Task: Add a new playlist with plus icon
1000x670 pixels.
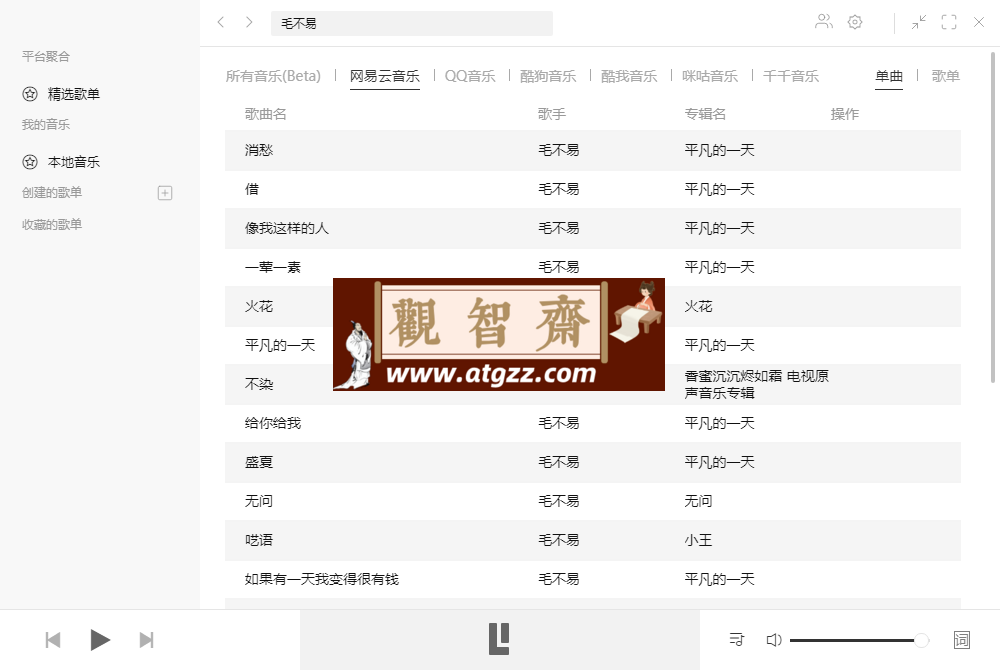Action: pos(165,193)
